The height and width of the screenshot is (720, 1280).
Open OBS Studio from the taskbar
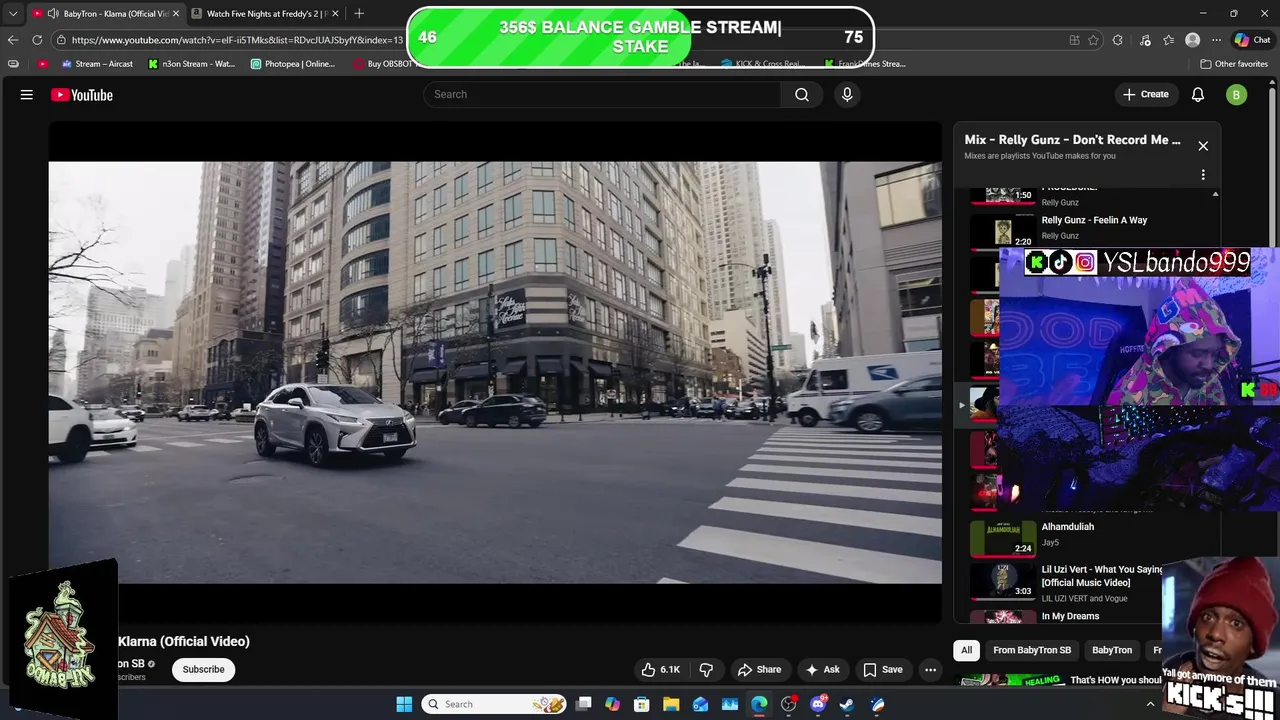coord(789,704)
